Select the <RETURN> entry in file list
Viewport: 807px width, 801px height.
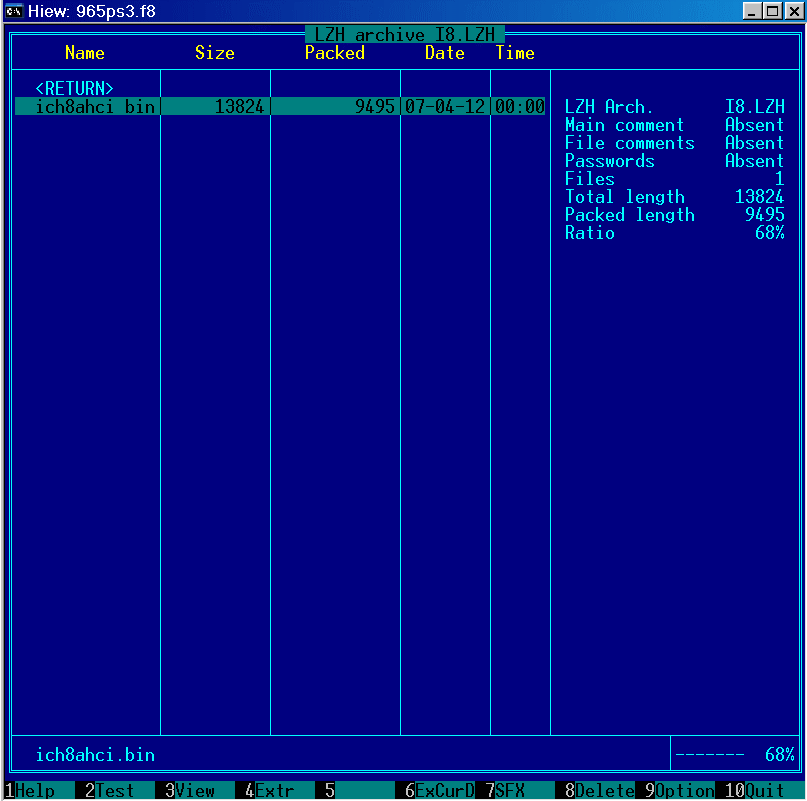(75, 89)
